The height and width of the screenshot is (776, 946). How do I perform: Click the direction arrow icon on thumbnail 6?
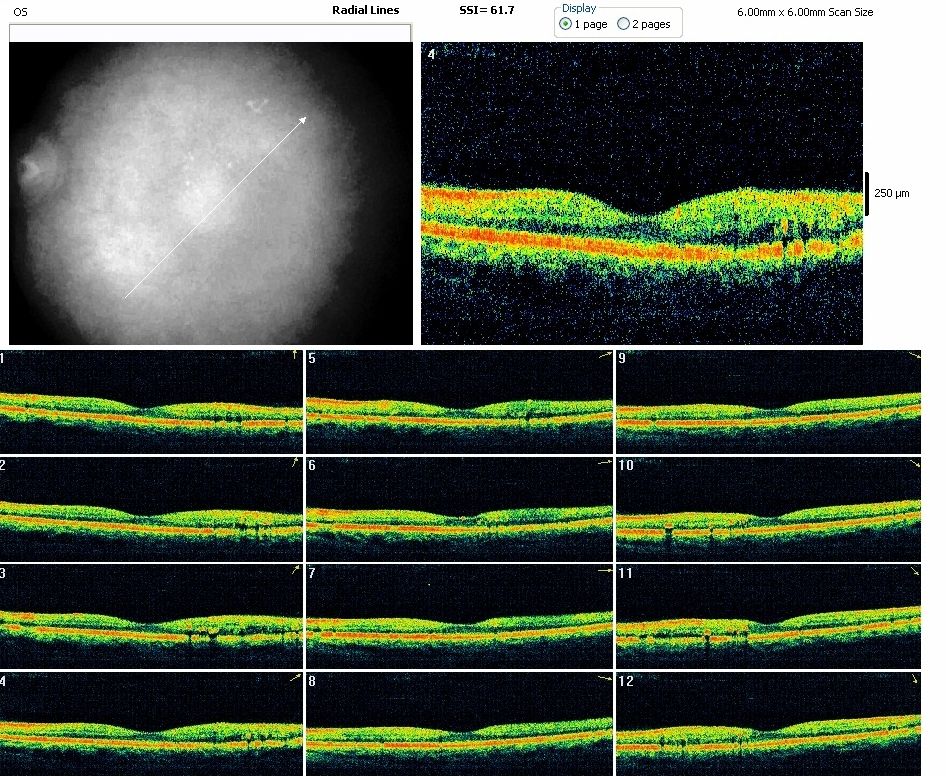604,463
